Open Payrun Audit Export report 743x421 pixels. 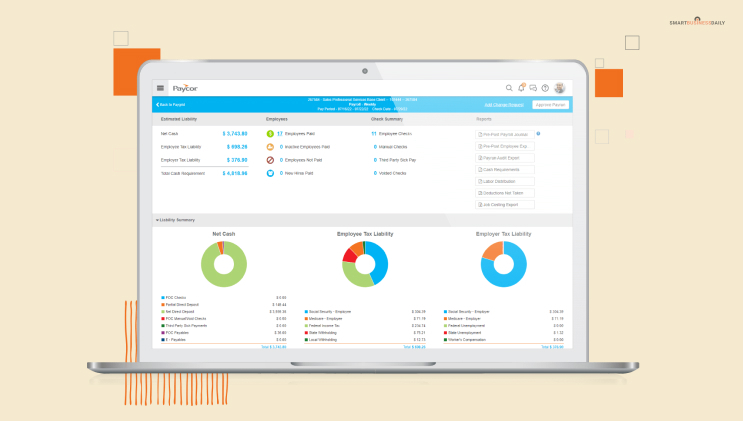click(505, 158)
